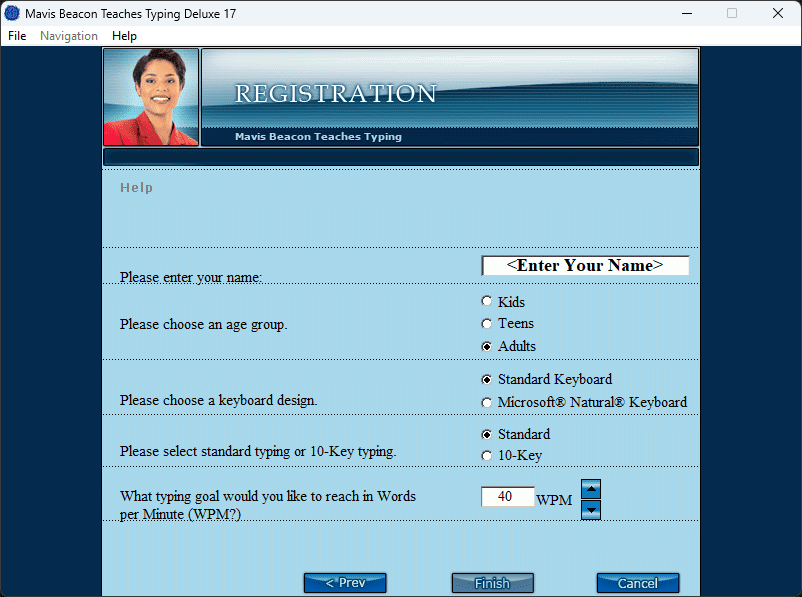Increase the WPM goal with up arrow

[591, 489]
